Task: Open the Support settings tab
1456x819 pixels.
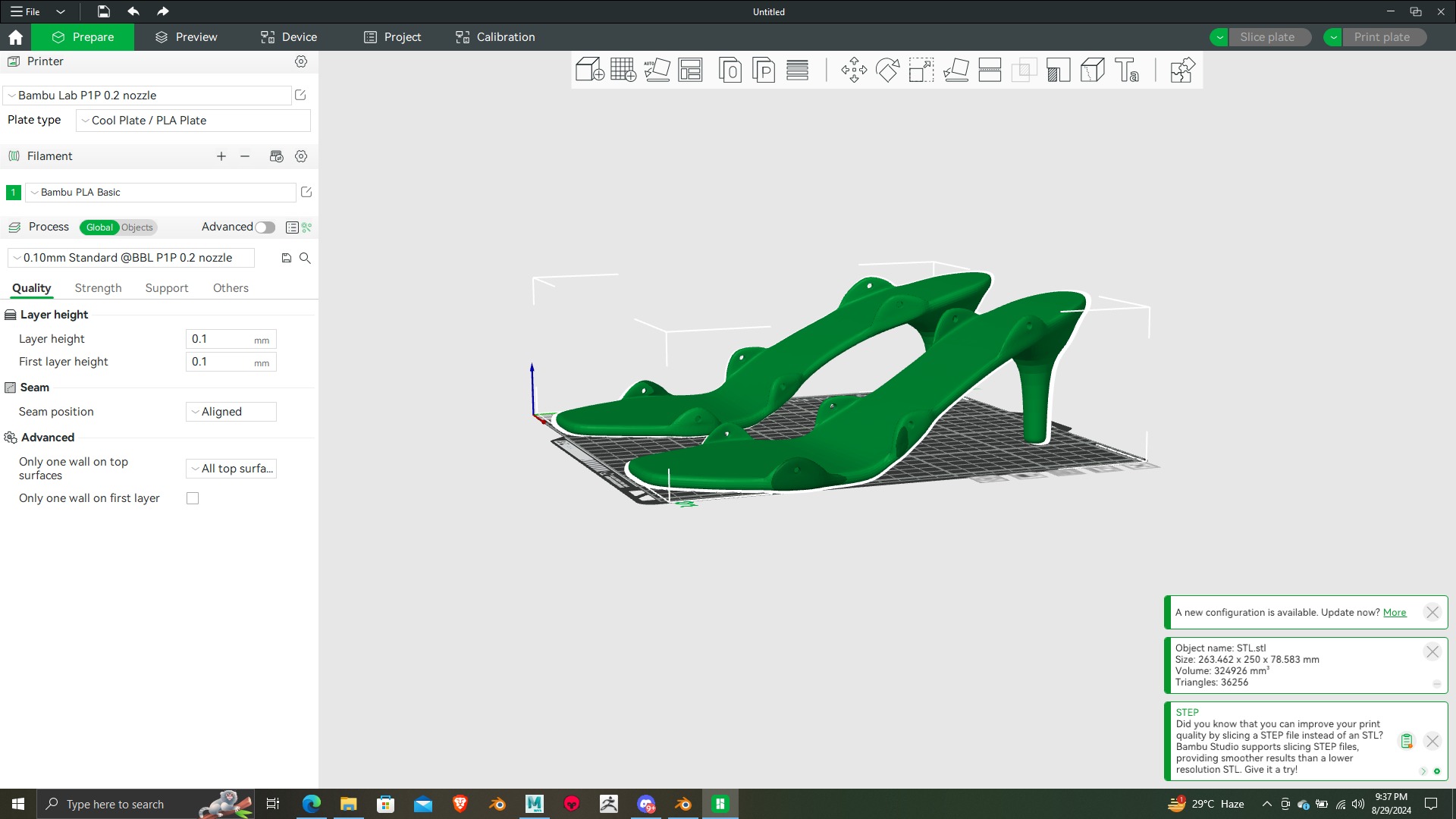Action: [x=167, y=288]
